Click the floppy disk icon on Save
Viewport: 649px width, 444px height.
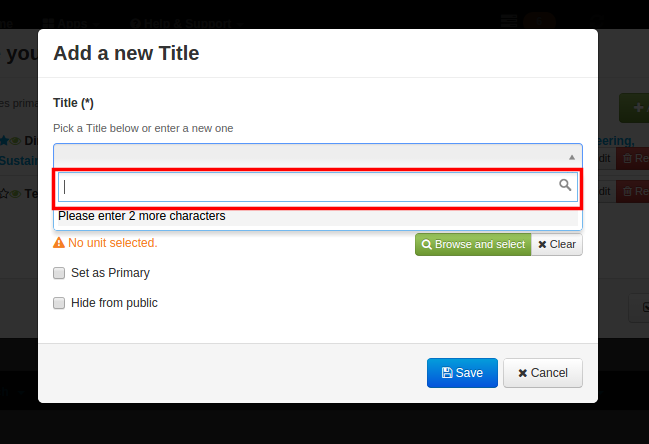(x=447, y=373)
